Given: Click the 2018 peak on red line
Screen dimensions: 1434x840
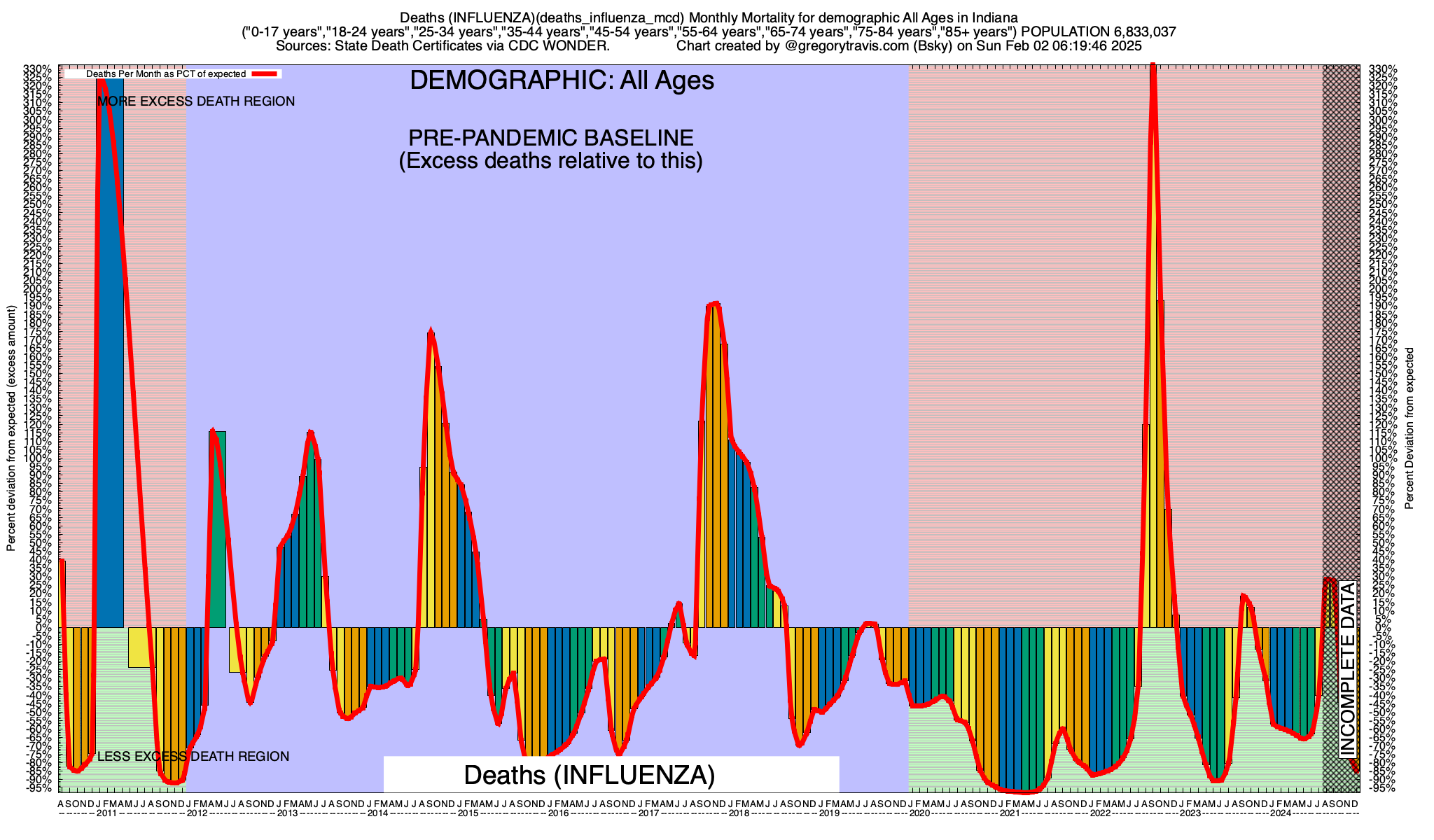Looking at the screenshot, I should tap(713, 304).
